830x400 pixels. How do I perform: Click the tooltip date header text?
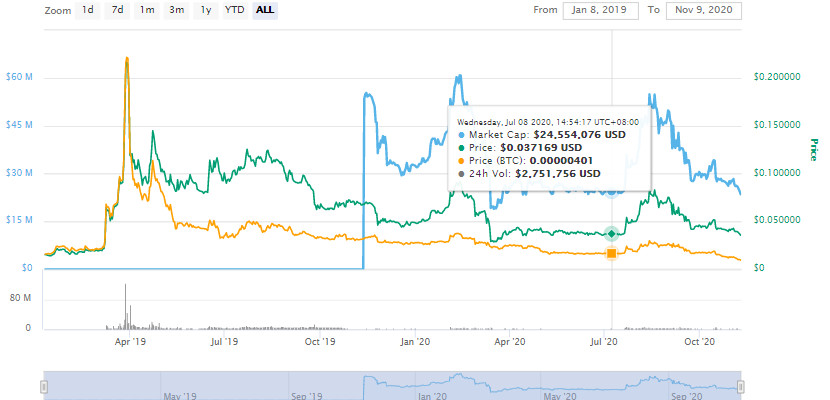point(548,122)
